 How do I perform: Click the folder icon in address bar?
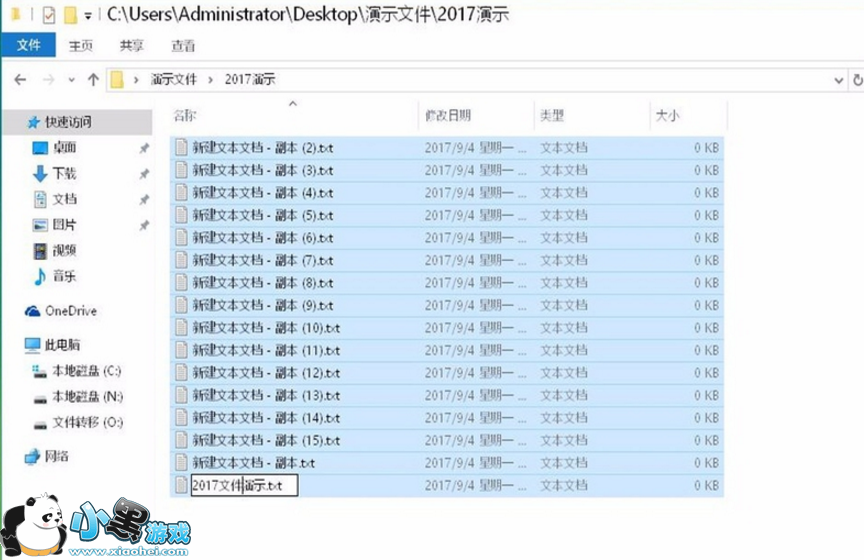point(117,80)
